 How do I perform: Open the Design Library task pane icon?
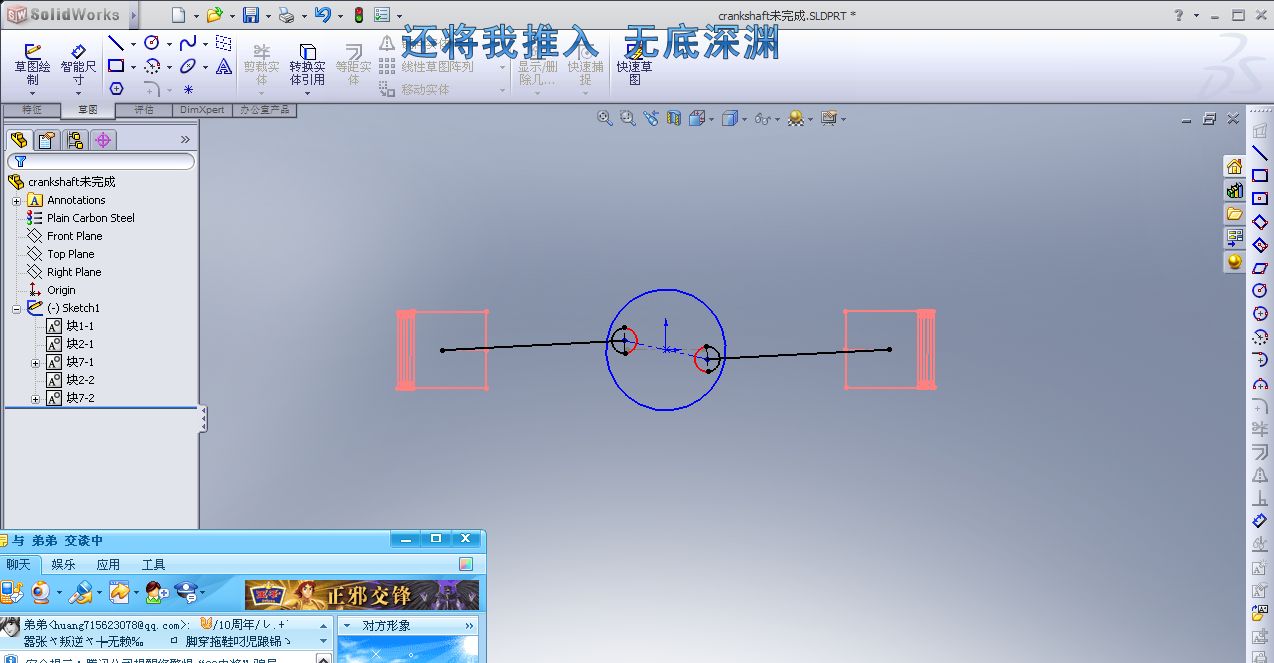click(1234, 190)
